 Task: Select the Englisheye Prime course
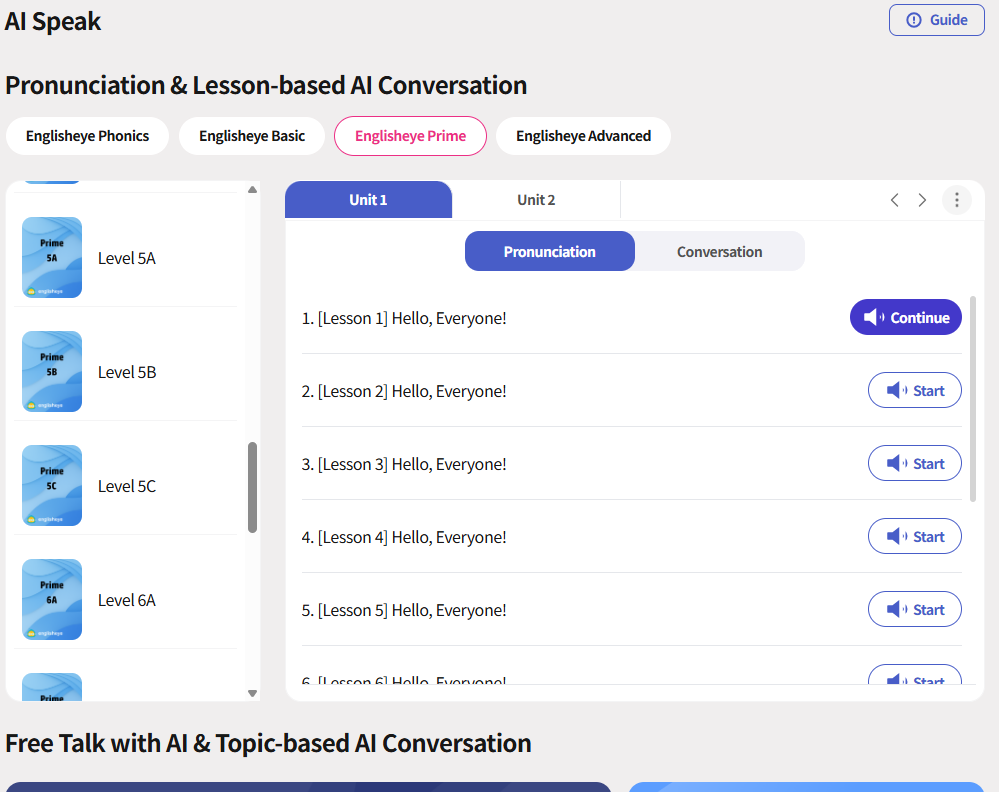coord(410,136)
